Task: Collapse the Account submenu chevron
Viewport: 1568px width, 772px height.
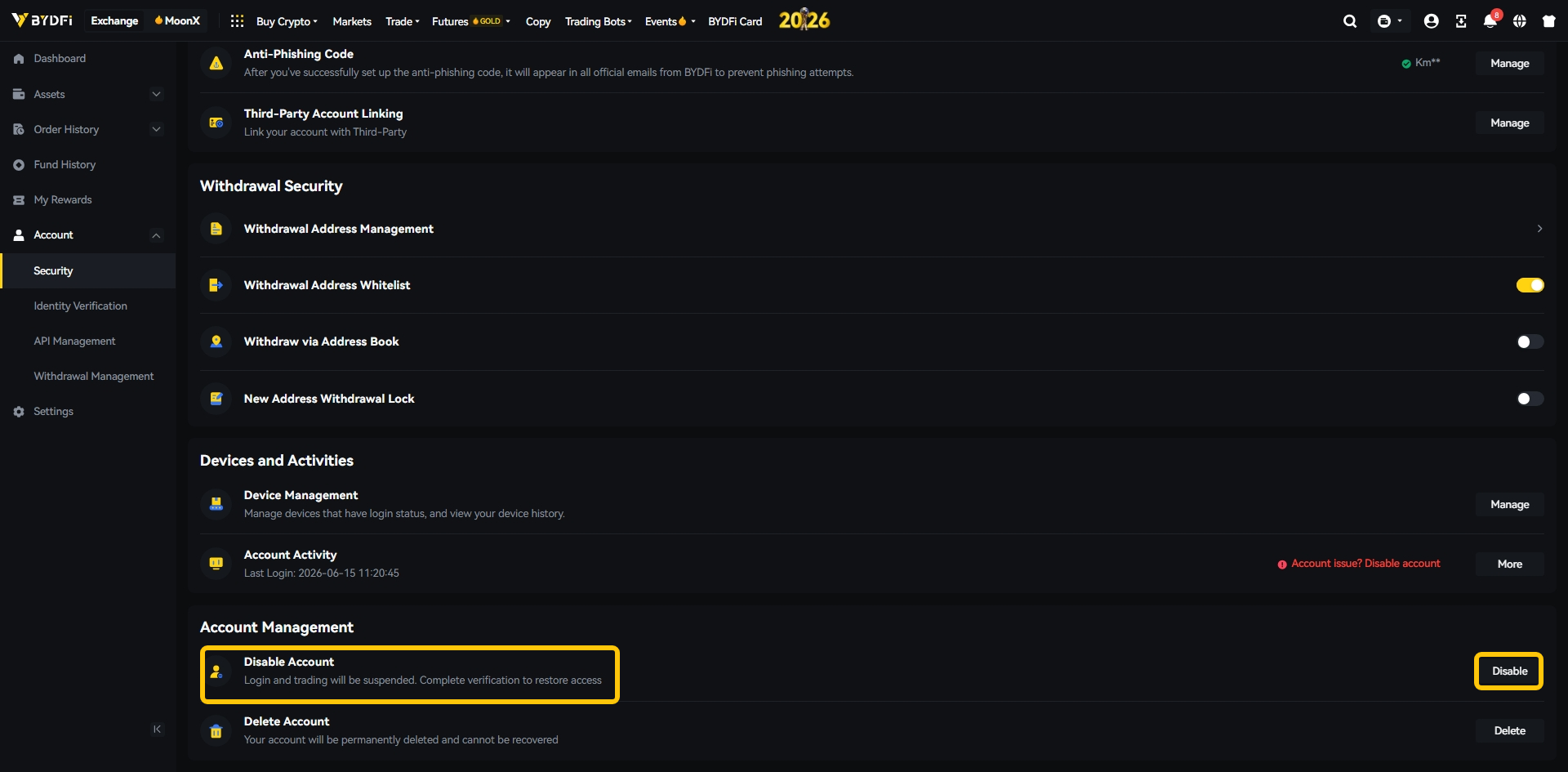Action: (x=156, y=235)
